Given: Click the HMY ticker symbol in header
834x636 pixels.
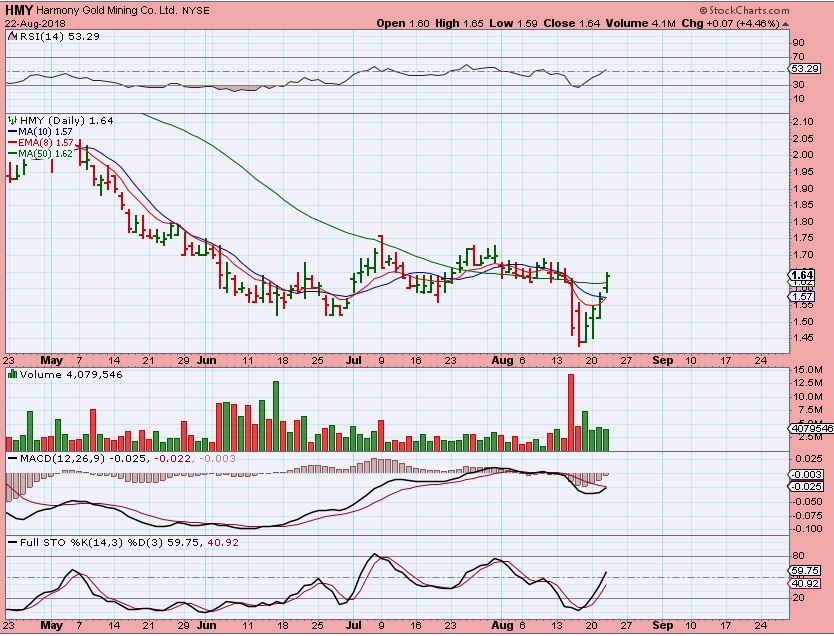Looking at the screenshot, I should pos(20,10).
